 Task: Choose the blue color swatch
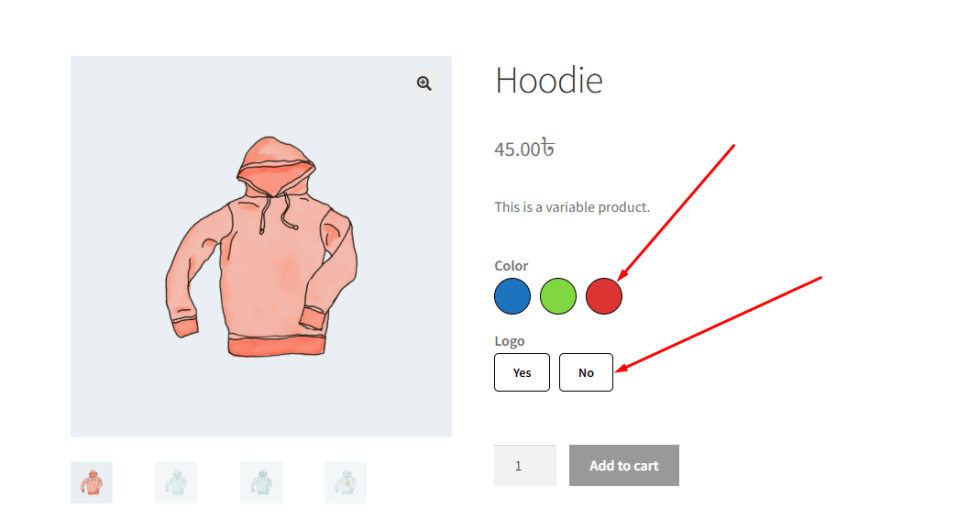tap(512, 296)
